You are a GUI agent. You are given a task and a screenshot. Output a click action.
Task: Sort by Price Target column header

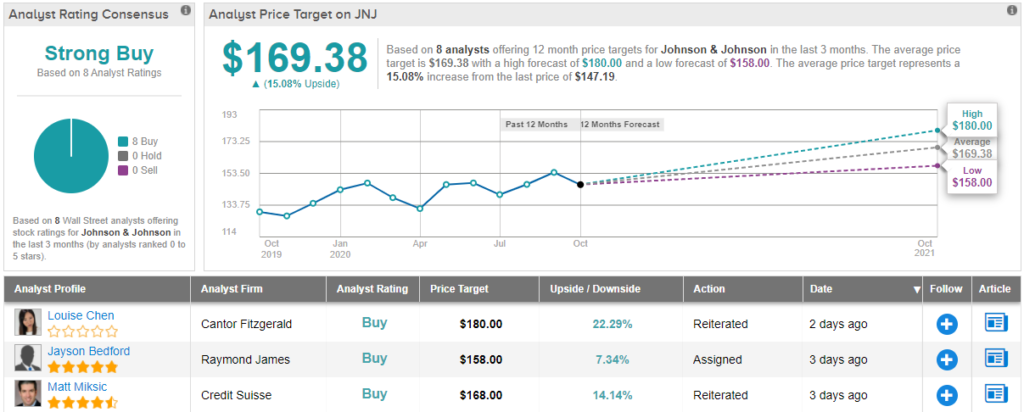(459, 289)
